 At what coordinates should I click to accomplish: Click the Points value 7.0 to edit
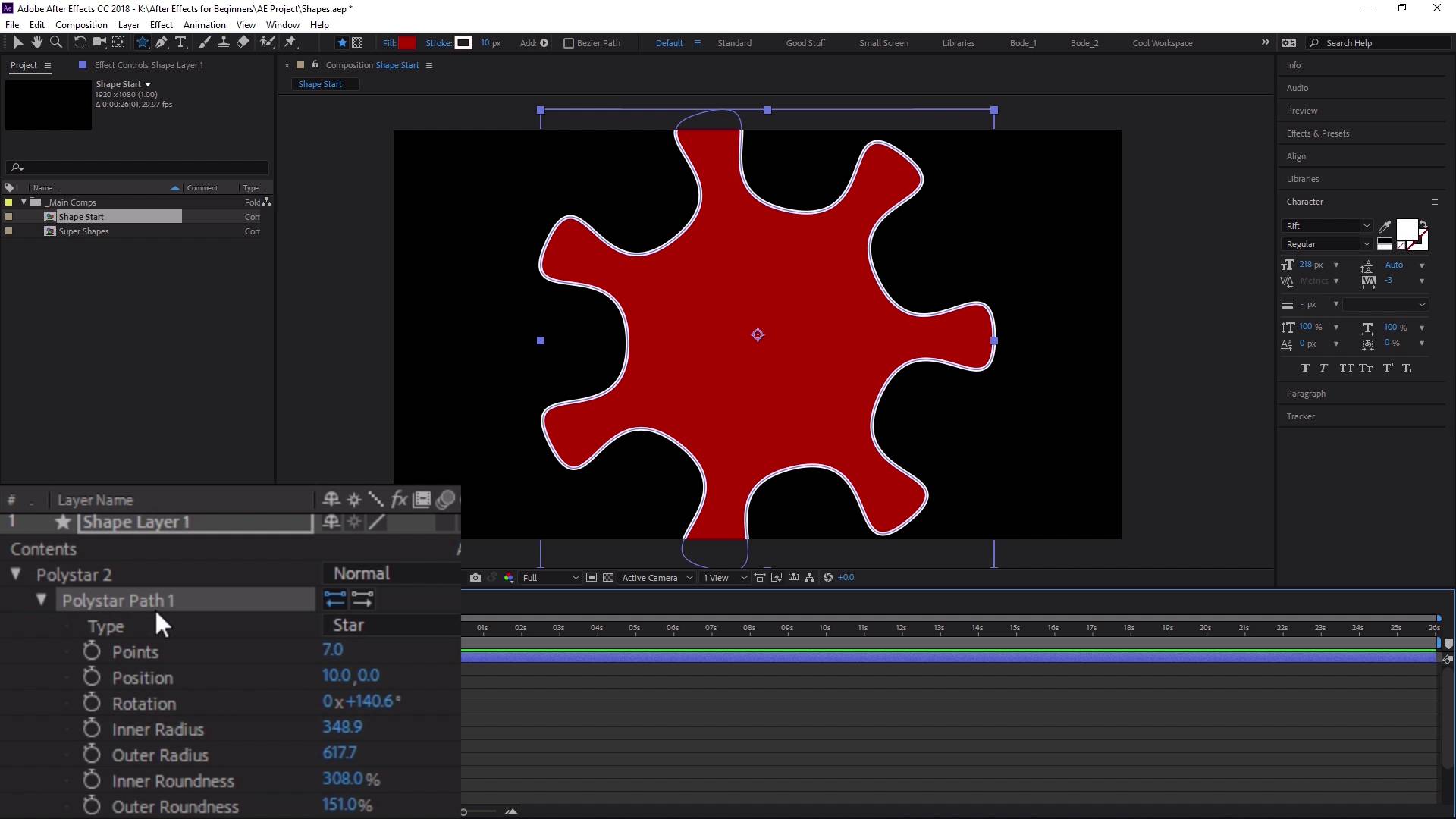coord(332,650)
